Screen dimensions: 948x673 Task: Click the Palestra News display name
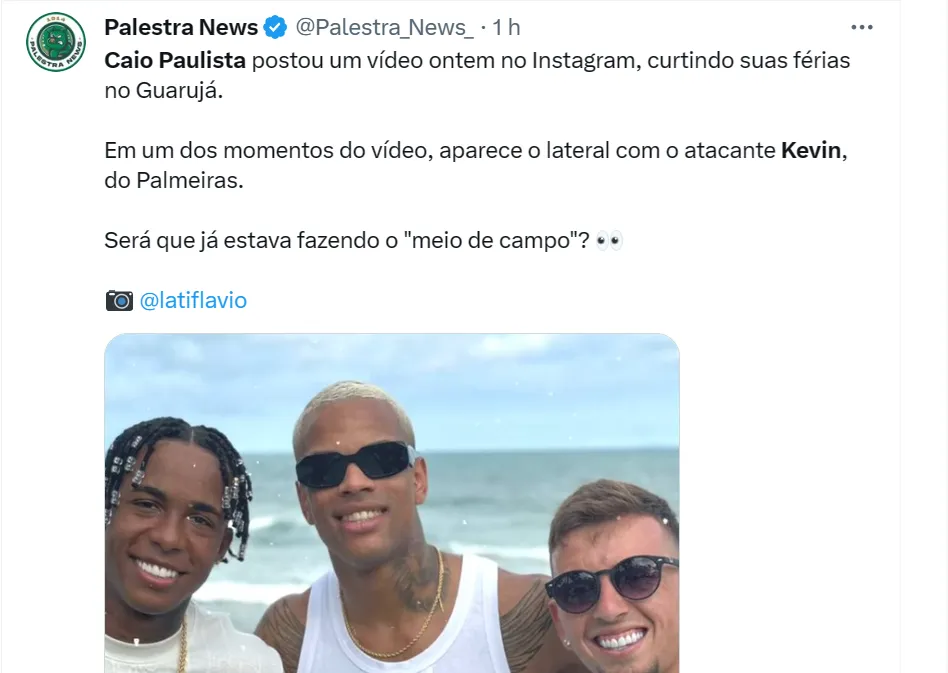(181, 27)
